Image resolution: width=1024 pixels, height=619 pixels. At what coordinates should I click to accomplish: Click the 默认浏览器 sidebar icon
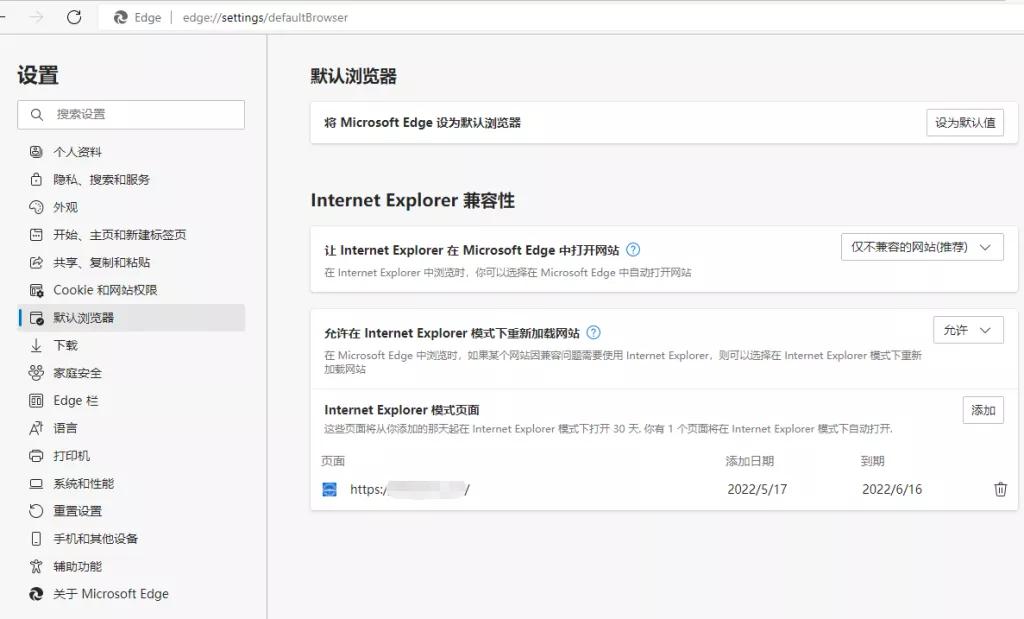(x=36, y=318)
